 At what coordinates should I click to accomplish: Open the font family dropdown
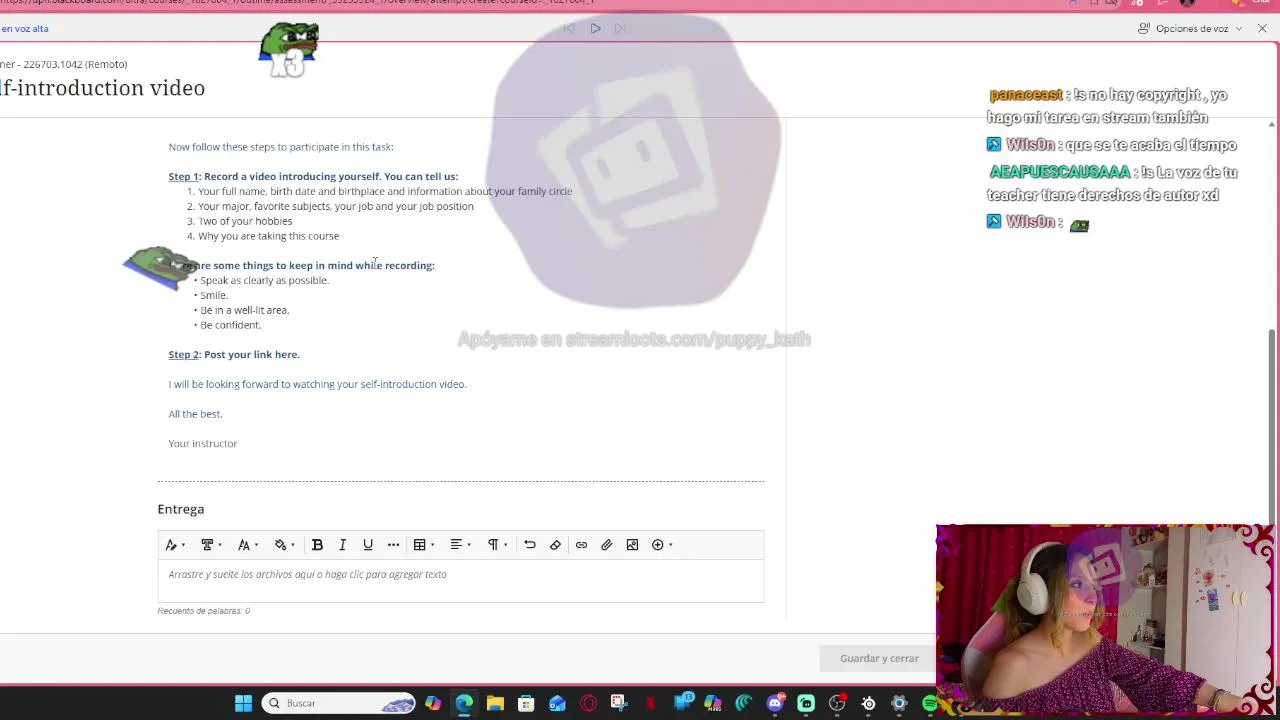tap(211, 545)
